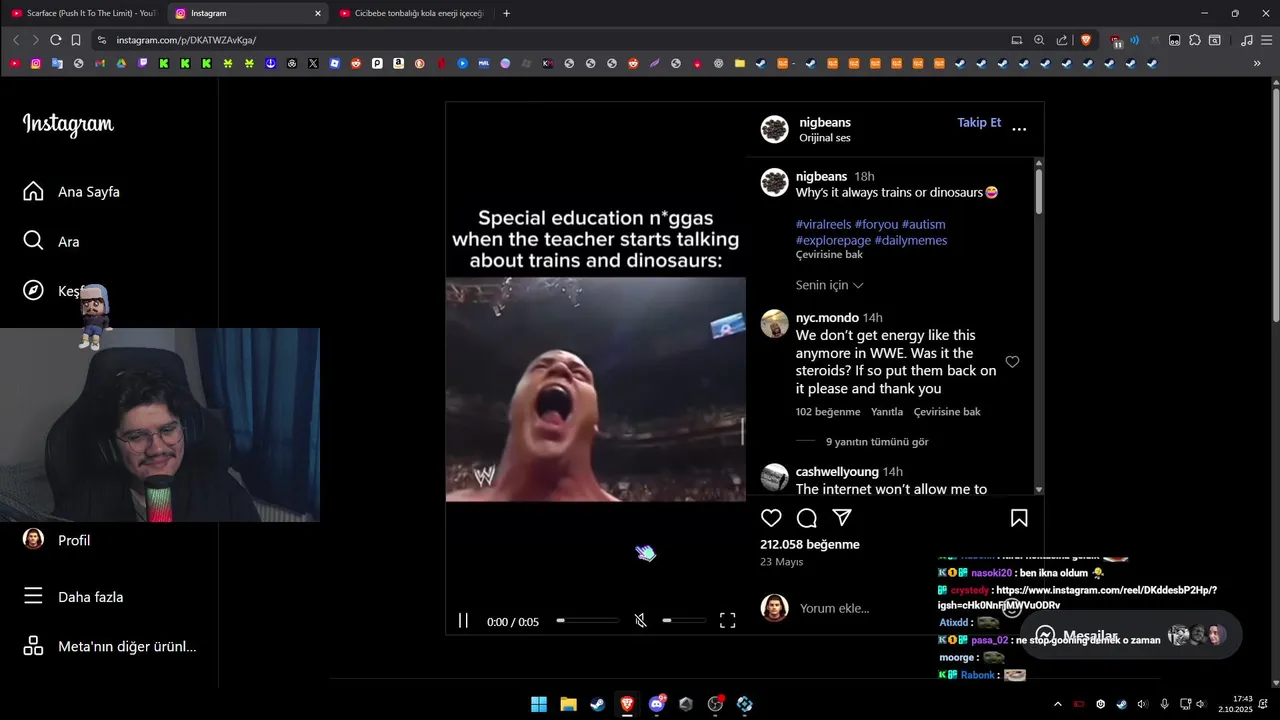Open Windows Start menu

click(x=539, y=704)
